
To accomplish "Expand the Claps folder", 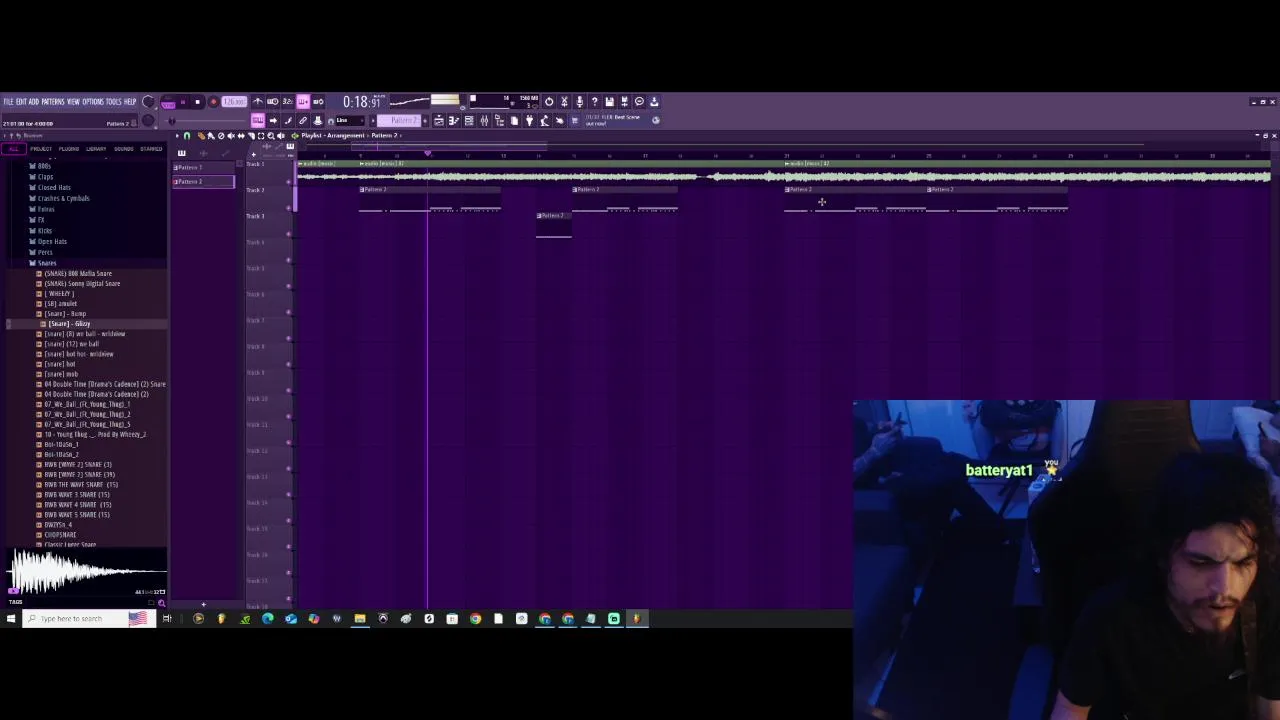I will click(x=45, y=177).
